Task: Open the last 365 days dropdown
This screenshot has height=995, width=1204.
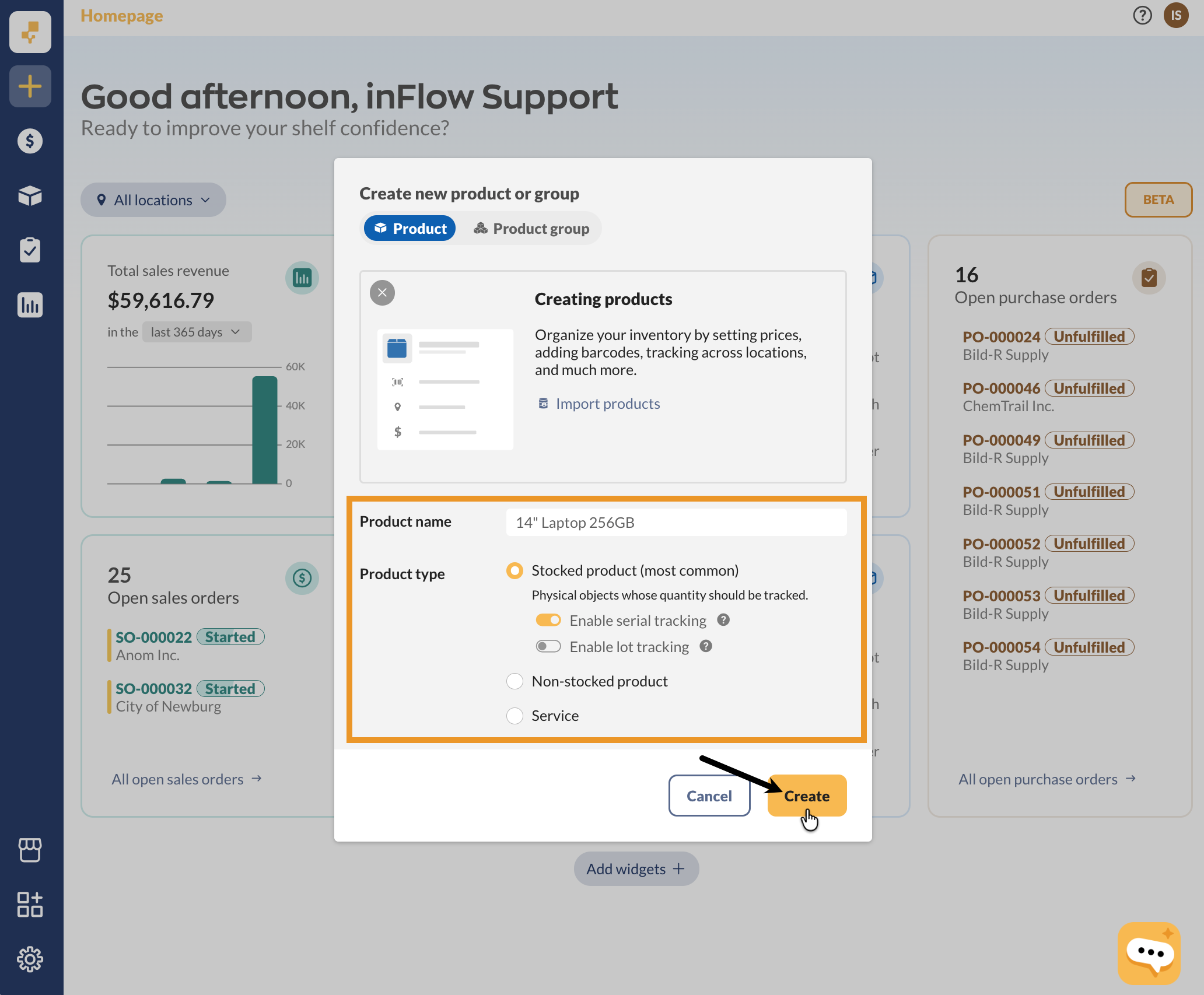Action: click(196, 332)
